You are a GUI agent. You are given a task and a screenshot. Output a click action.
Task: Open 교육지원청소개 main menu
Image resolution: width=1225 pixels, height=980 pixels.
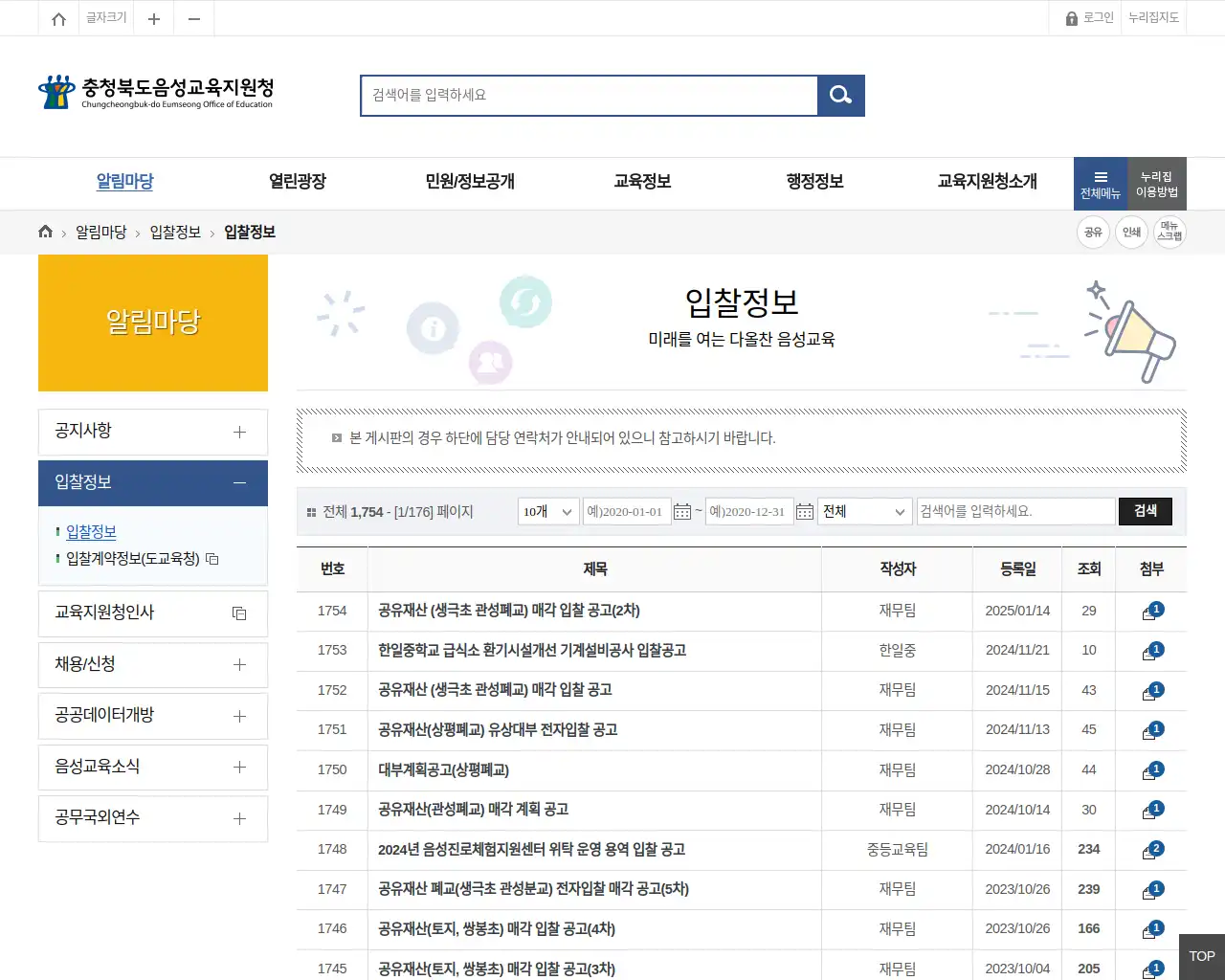987,182
